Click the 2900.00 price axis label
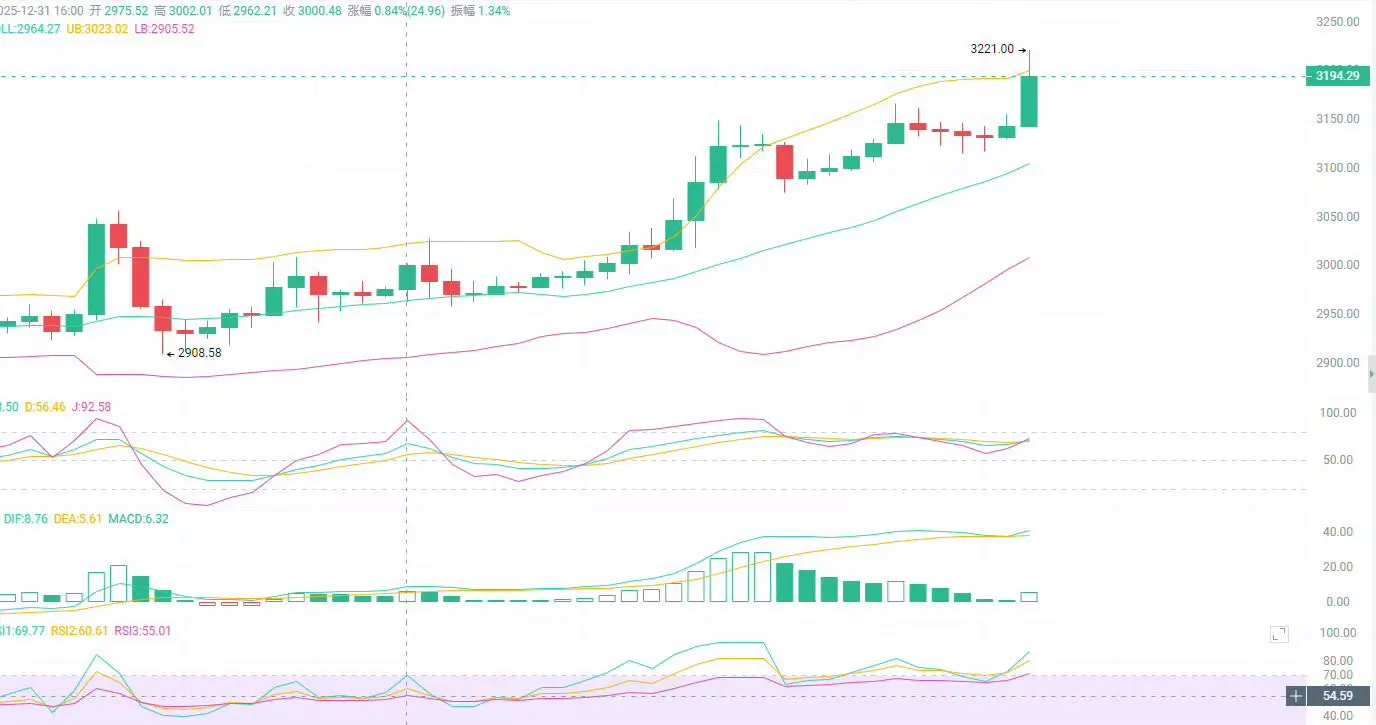 pos(1337,363)
